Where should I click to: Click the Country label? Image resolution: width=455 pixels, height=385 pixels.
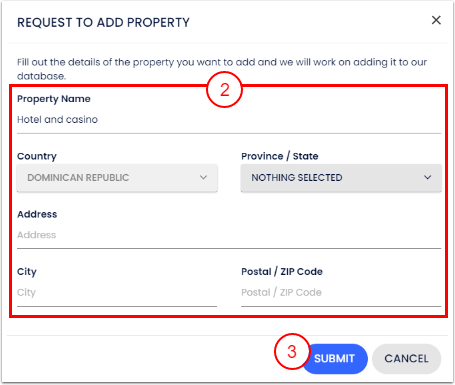point(37,156)
